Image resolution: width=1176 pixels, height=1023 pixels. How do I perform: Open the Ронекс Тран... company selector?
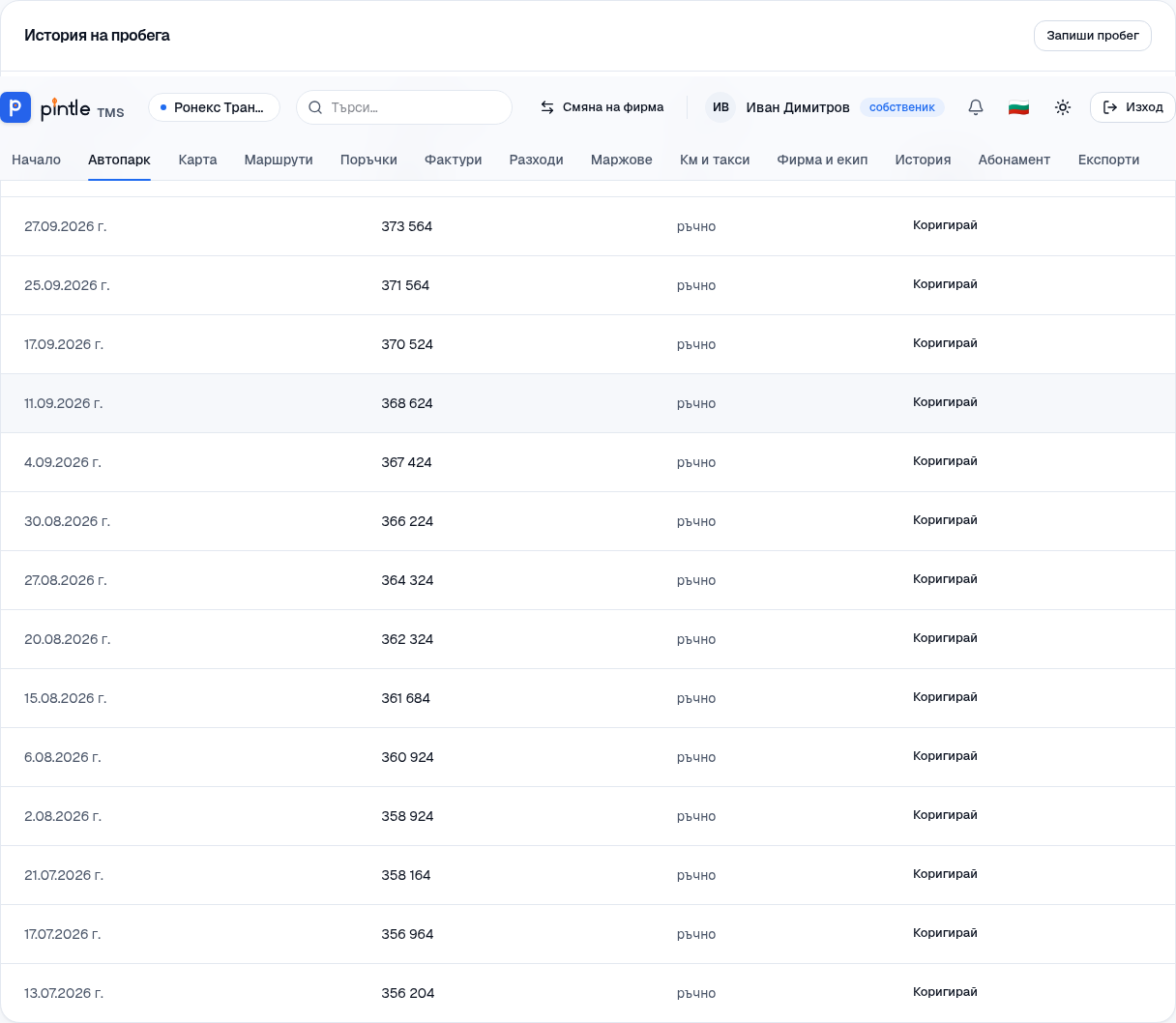pos(214,107)
